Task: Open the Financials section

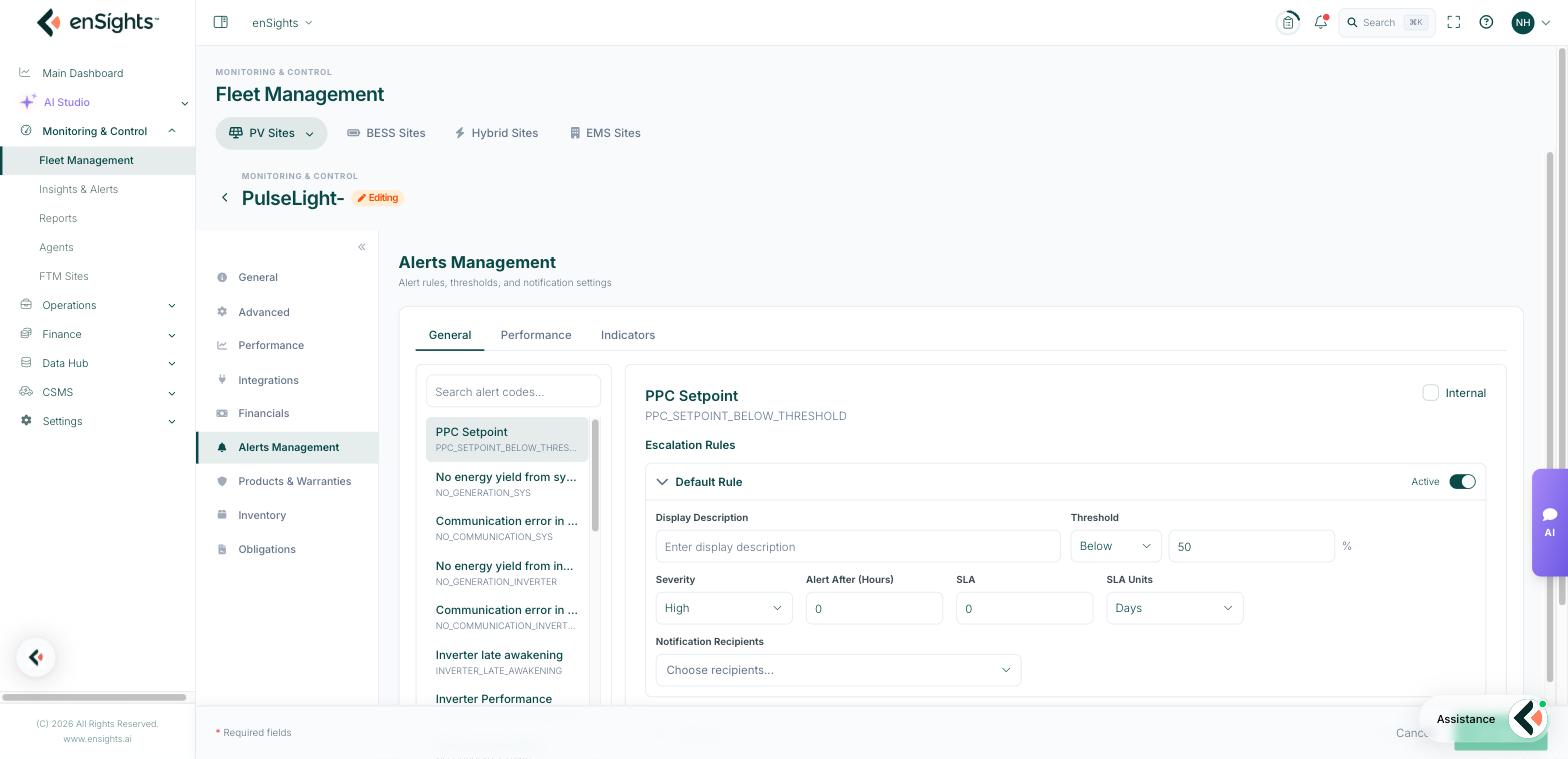Action: (287, 413)
